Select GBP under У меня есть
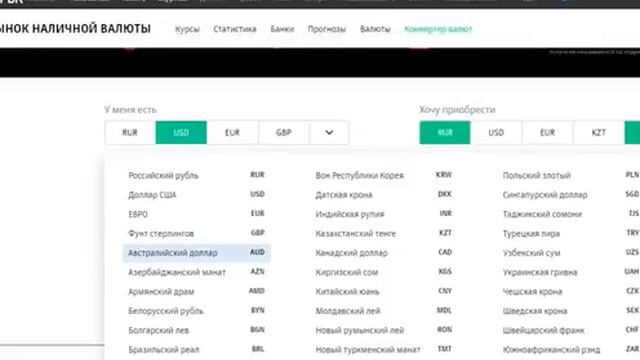This screenshot has height=360, width=640. point(284,133)
